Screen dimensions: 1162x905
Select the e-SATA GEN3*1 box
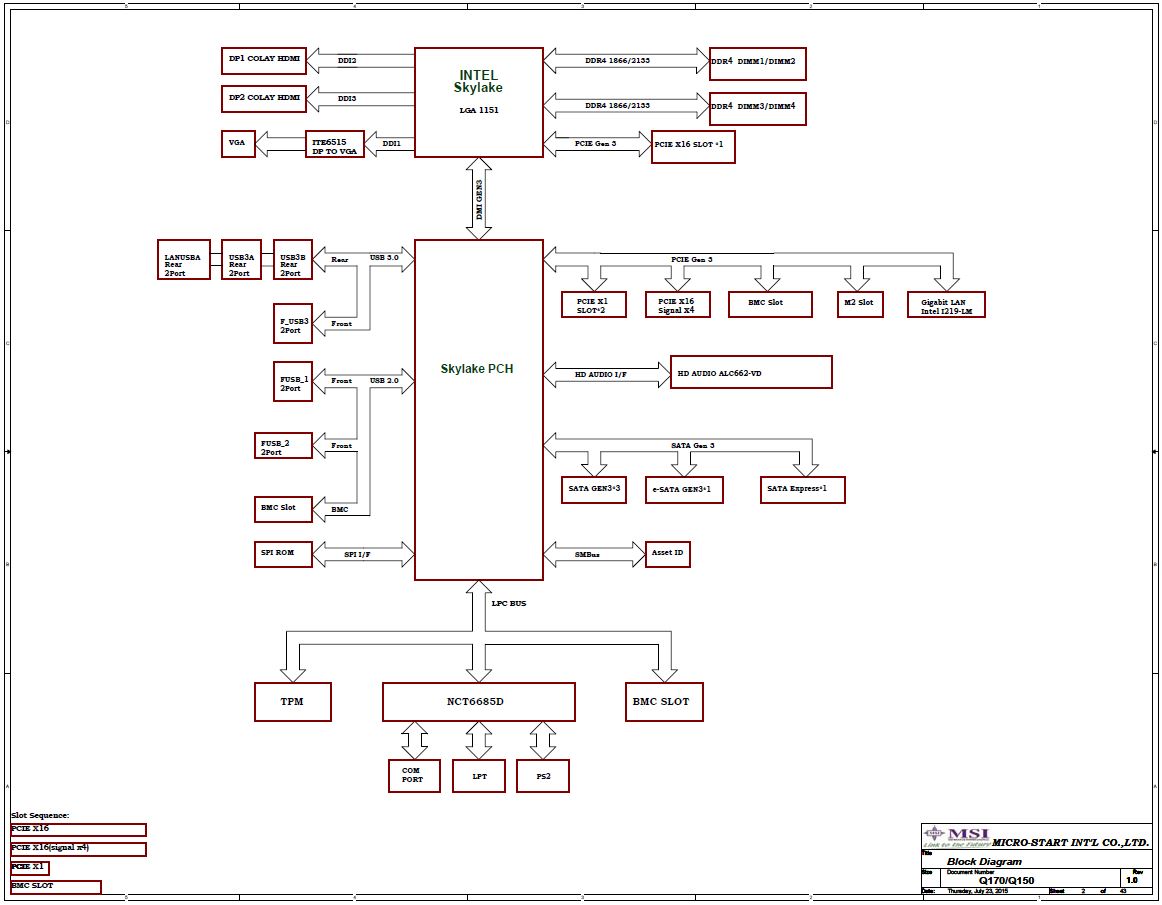coord(684,490)
